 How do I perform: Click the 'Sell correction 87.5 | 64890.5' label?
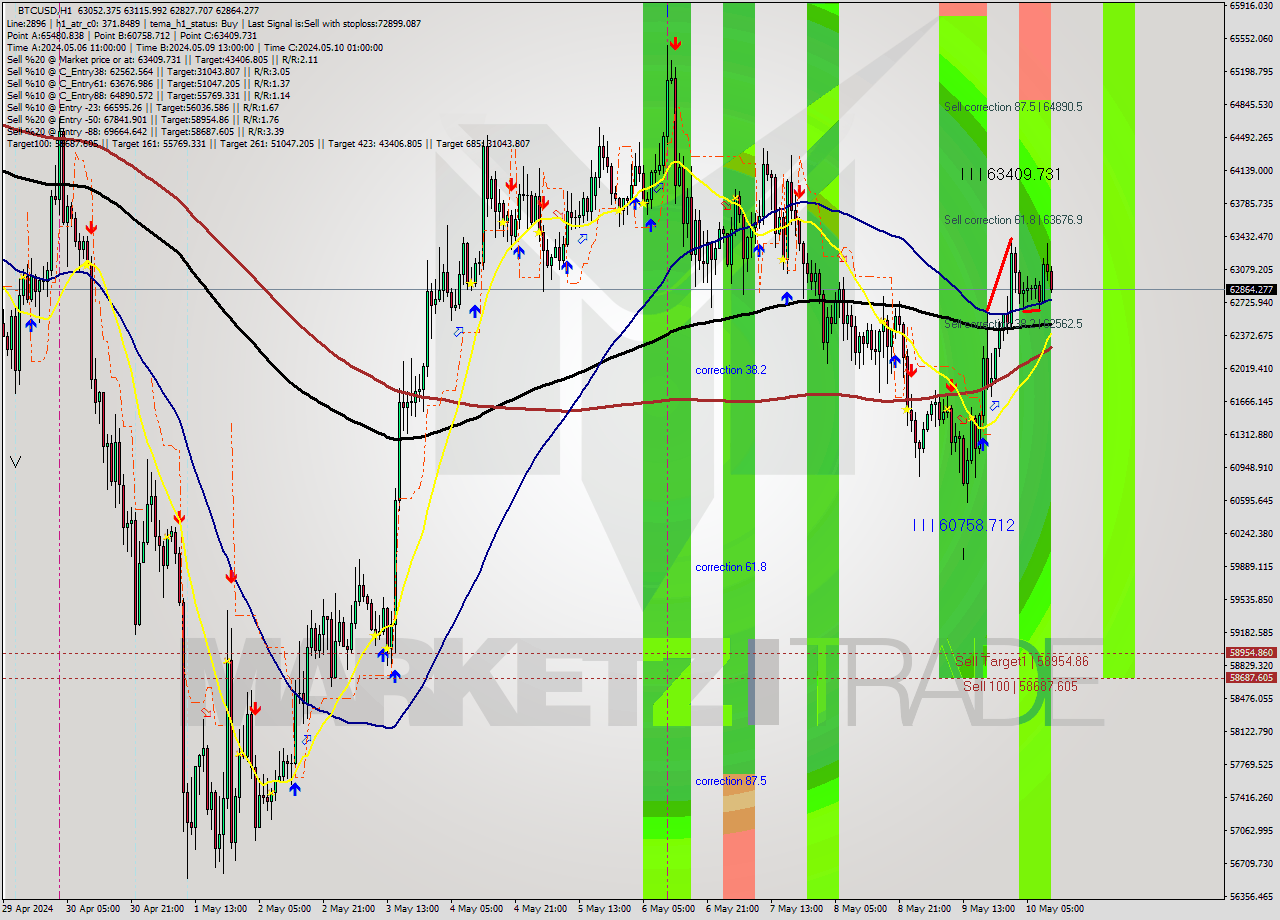point(1013,106)
